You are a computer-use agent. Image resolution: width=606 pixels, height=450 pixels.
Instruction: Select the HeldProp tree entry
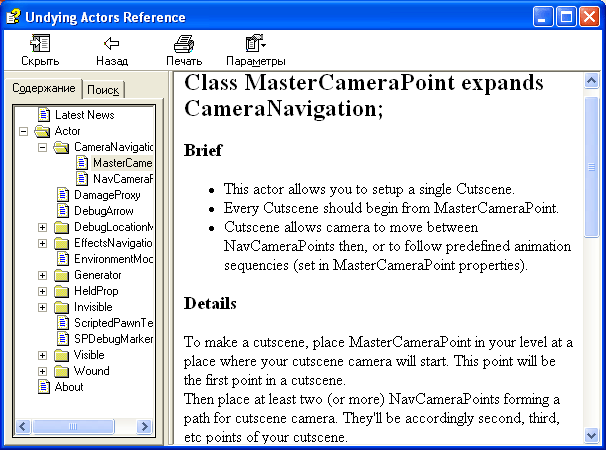click(96, 291)
